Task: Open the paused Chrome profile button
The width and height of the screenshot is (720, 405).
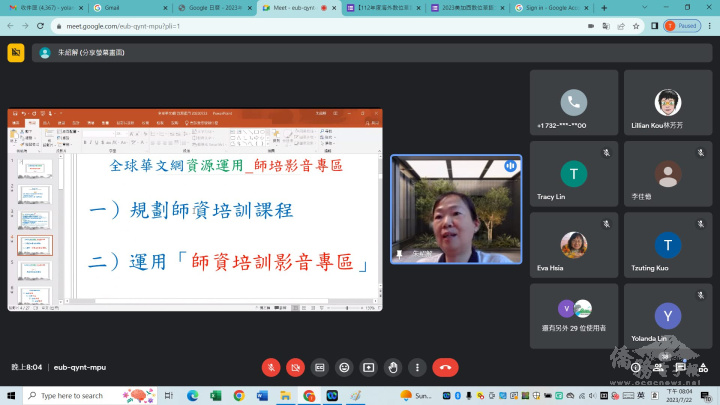Action: click(x=682, y=25)
